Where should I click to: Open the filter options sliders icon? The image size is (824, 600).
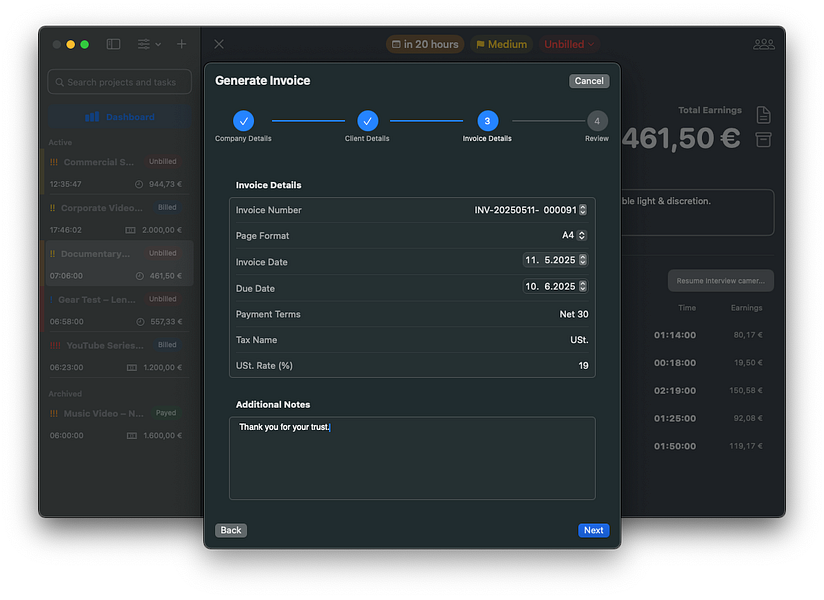point(143,44)
